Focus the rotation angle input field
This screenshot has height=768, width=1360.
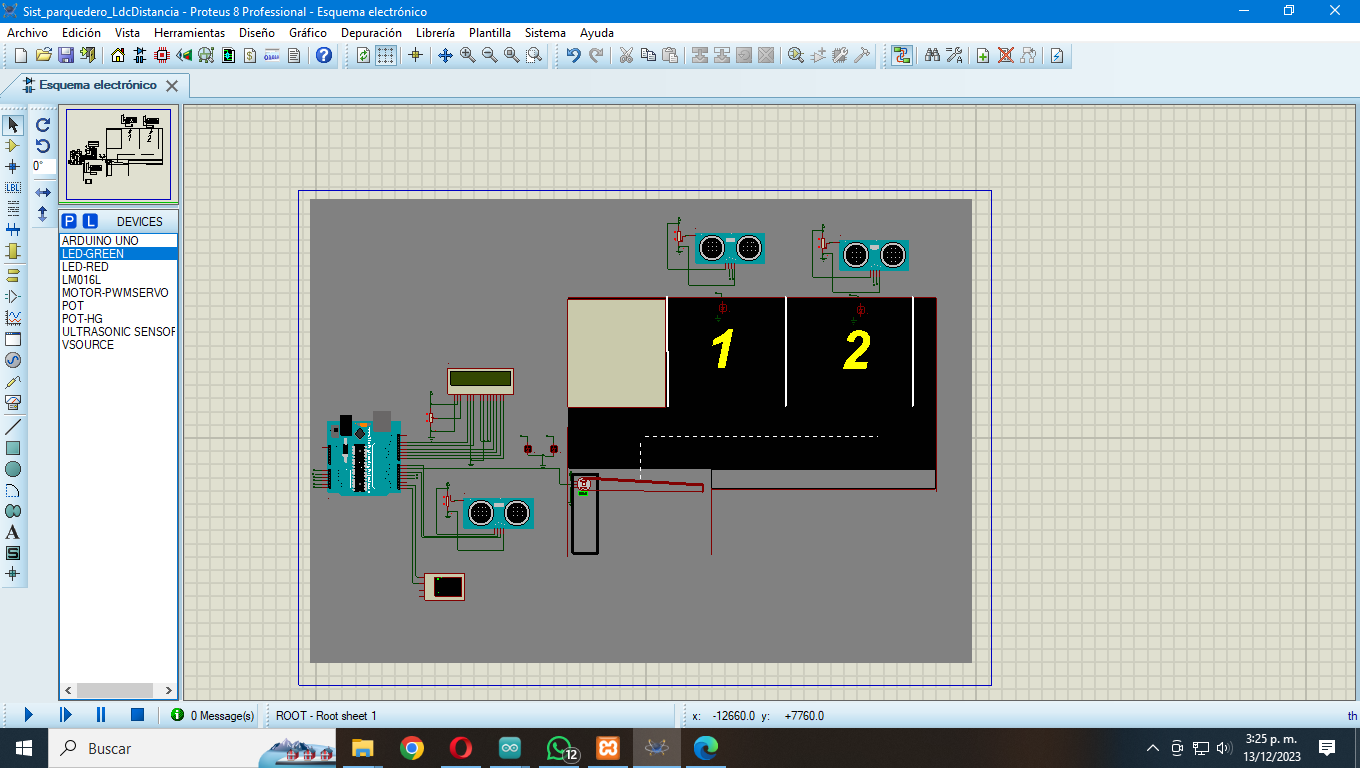coord(43,167)
